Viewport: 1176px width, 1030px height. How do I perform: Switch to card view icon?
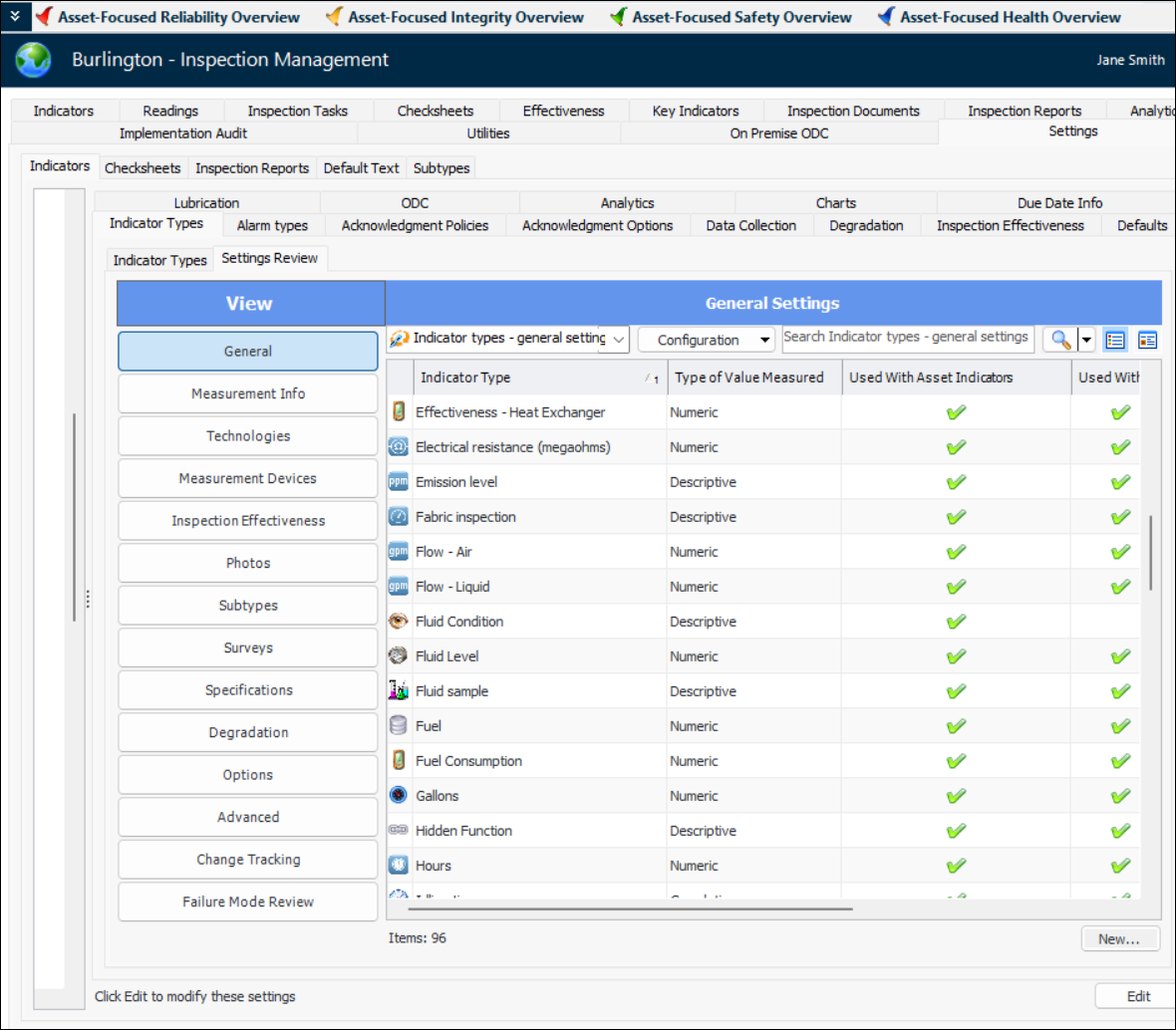[1147, 341]
